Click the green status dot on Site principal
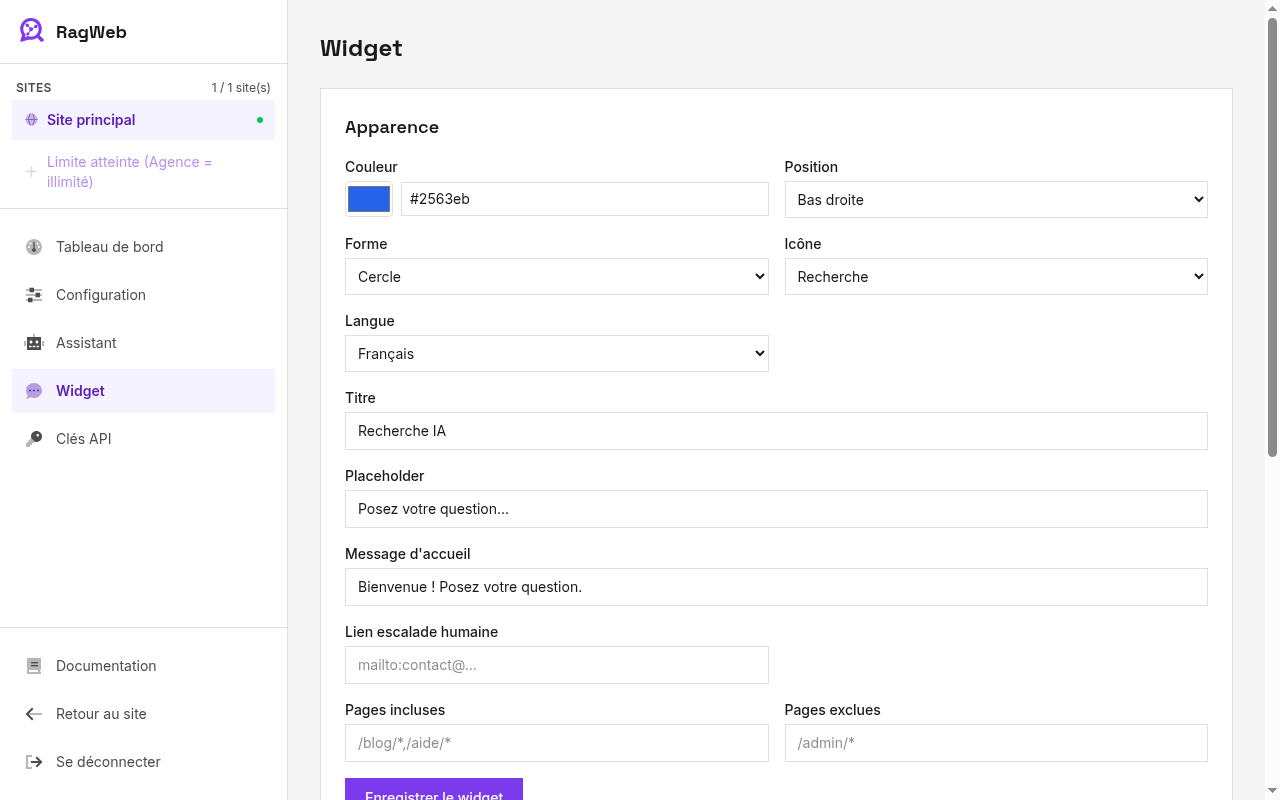Screen dimensions: 1280x800 coord(260,120)
